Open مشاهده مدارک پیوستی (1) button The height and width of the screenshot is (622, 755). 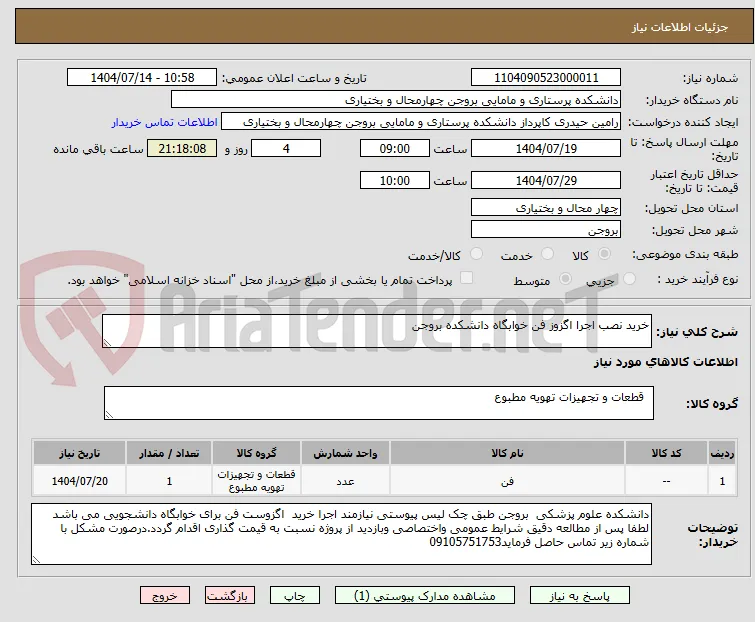[425, 596]
